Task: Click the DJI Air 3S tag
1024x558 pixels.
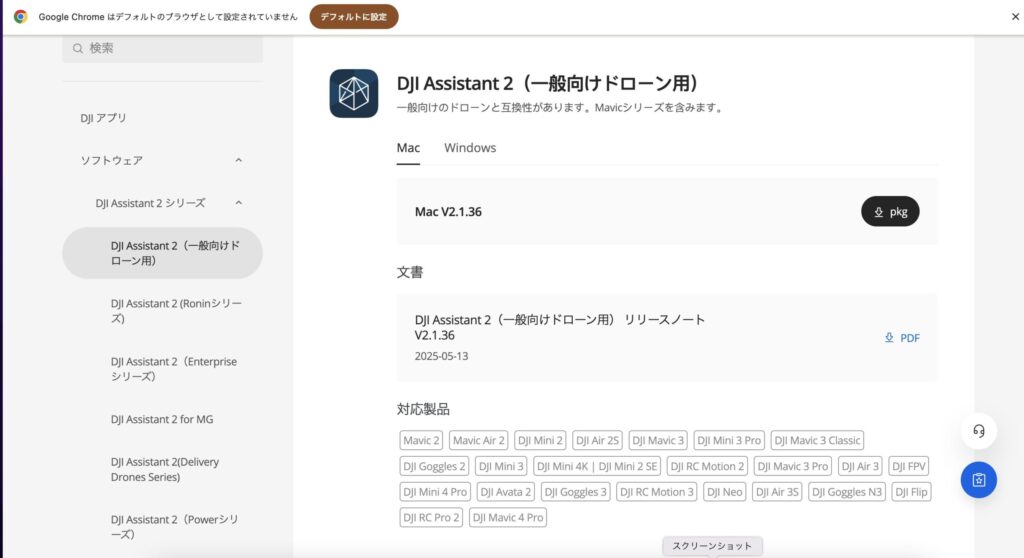Action: coord(776,491)
